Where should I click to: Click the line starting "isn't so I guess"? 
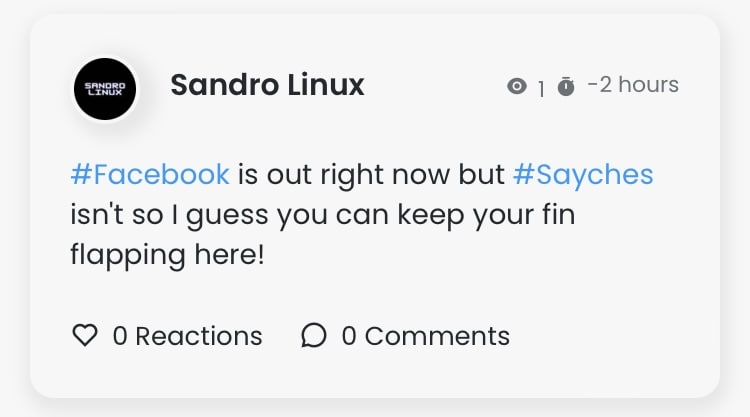click(x=322, y=214)
